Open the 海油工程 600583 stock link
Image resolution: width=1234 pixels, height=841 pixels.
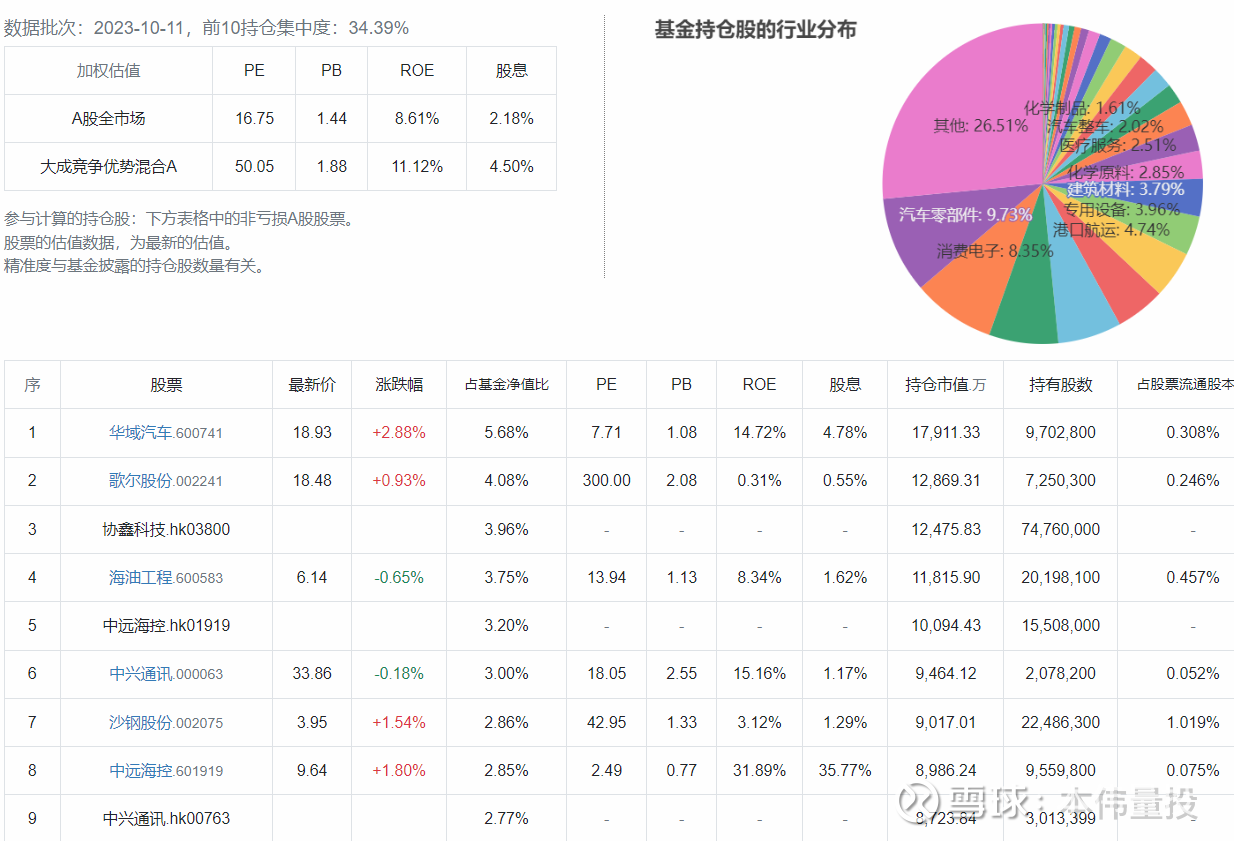(166, 578)
